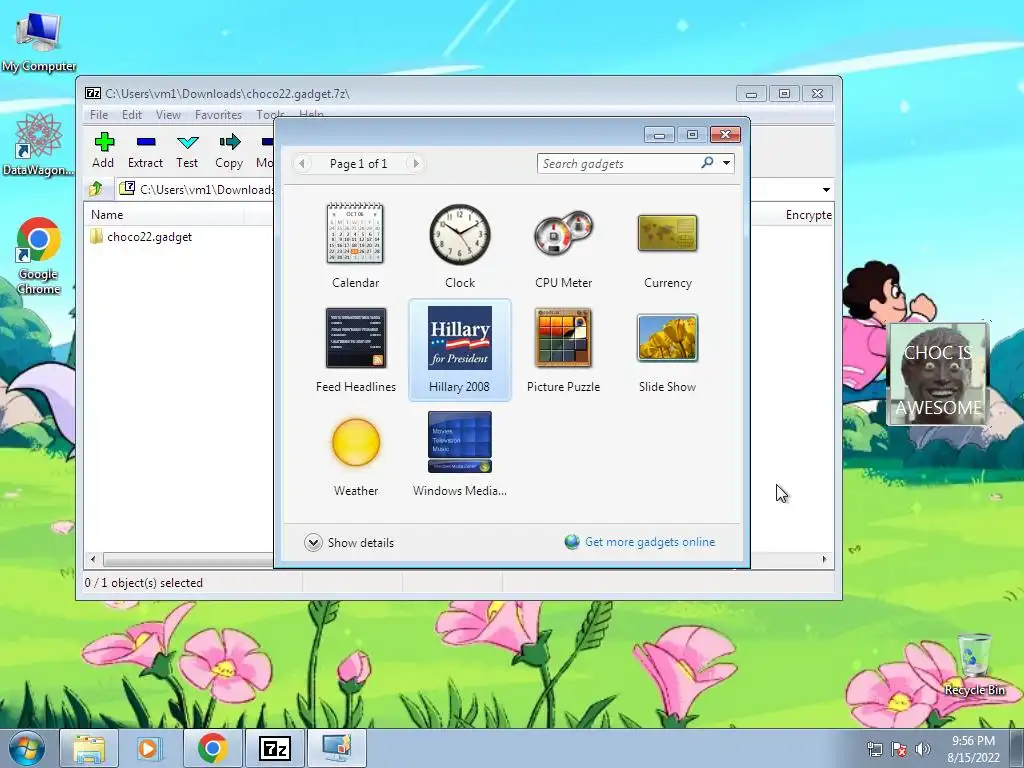Viewport: 1024px width, 768px height.
Task: Choose the Picture Puzzle gadget
Action: tap(564, 350)
